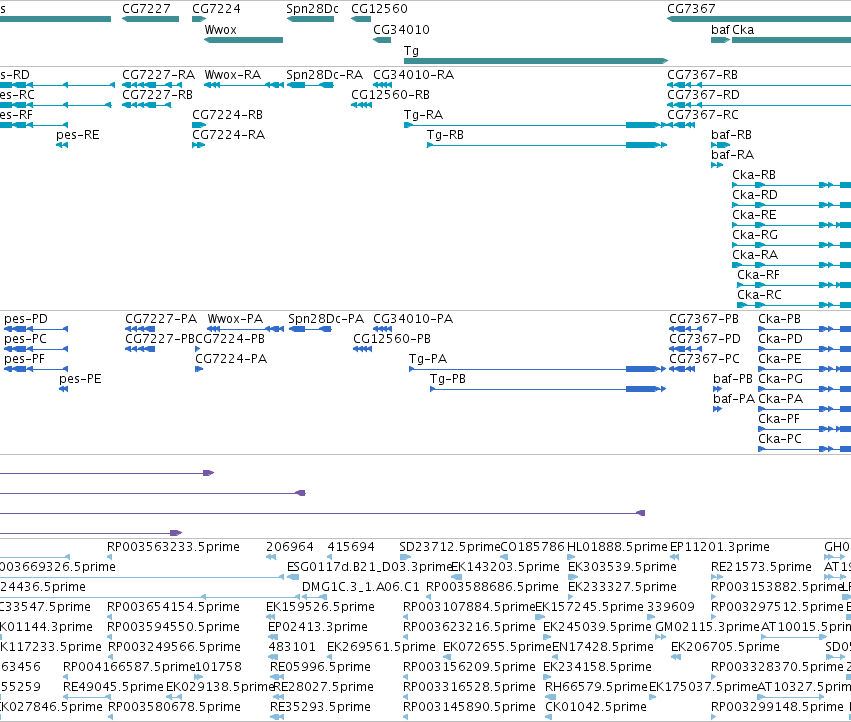This screenshot has width=851, height=722.
Task: Click the CG34010 gene label
Action: tap(401, 30)
